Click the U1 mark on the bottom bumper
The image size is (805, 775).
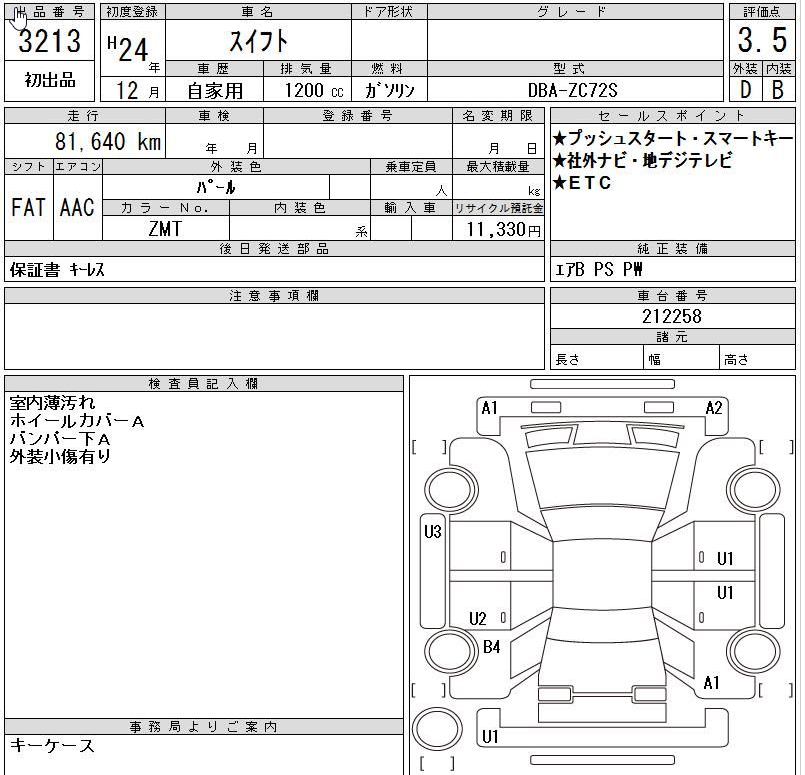point(490,737)
